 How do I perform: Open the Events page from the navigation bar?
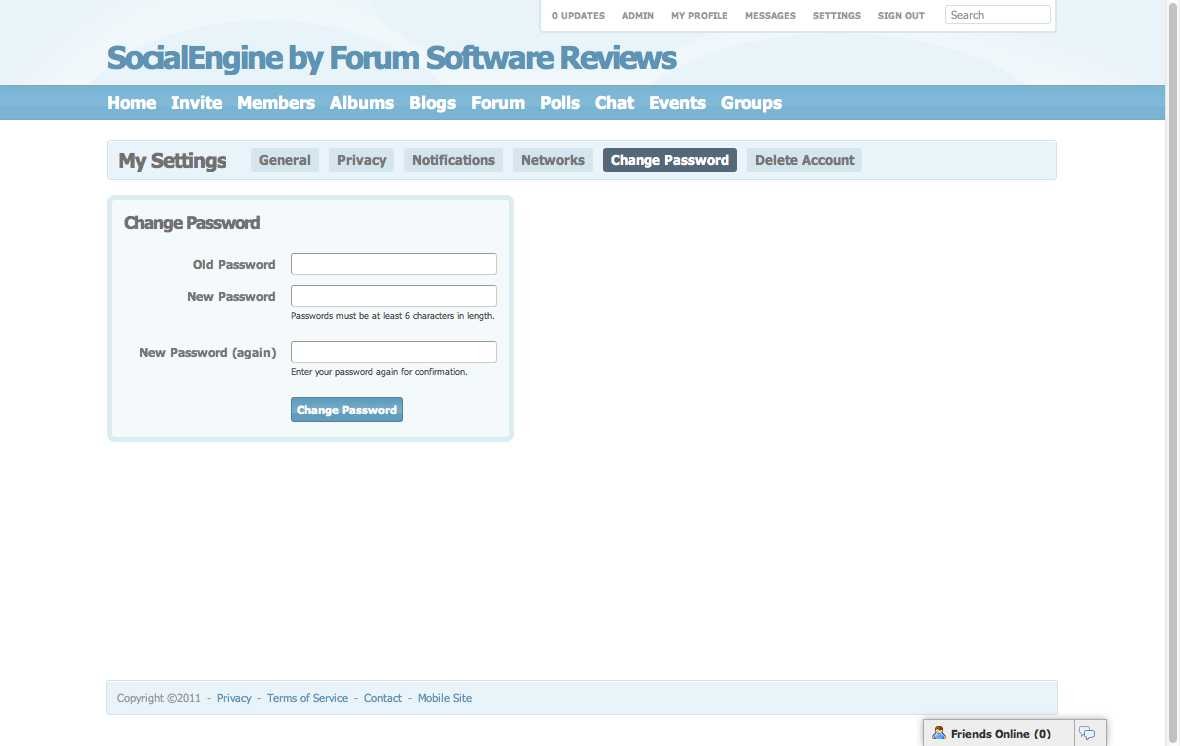(x=677, y=103)
